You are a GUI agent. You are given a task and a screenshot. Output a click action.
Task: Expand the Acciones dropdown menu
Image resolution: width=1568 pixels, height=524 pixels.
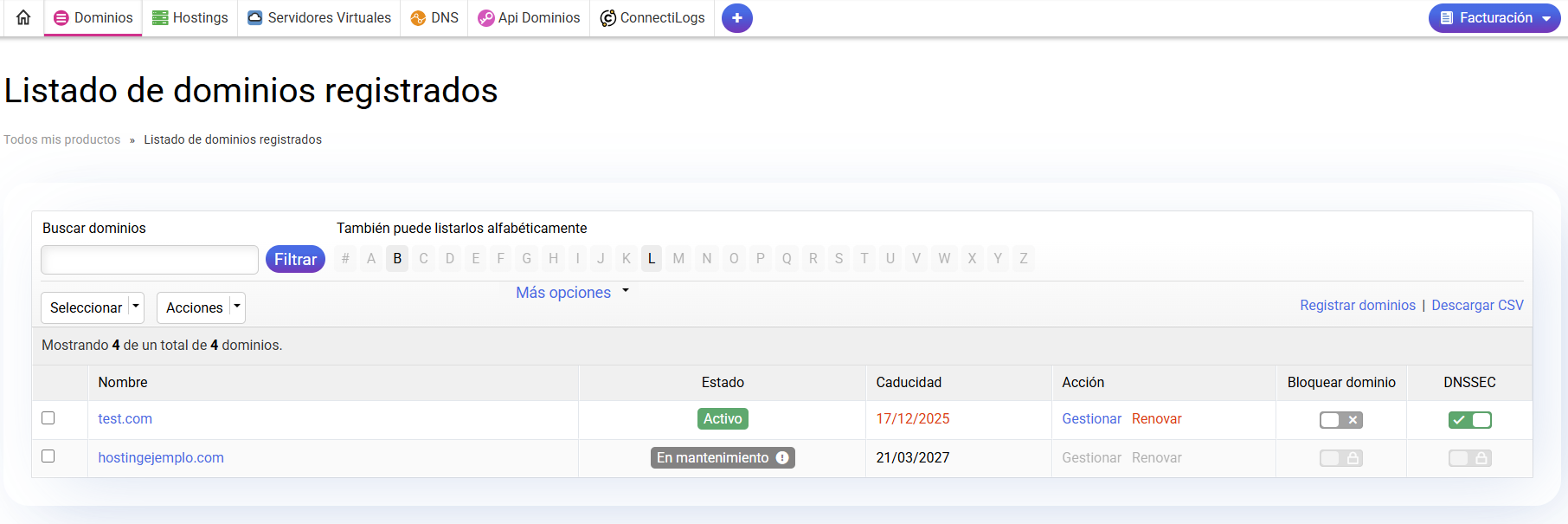pos(201,307)
